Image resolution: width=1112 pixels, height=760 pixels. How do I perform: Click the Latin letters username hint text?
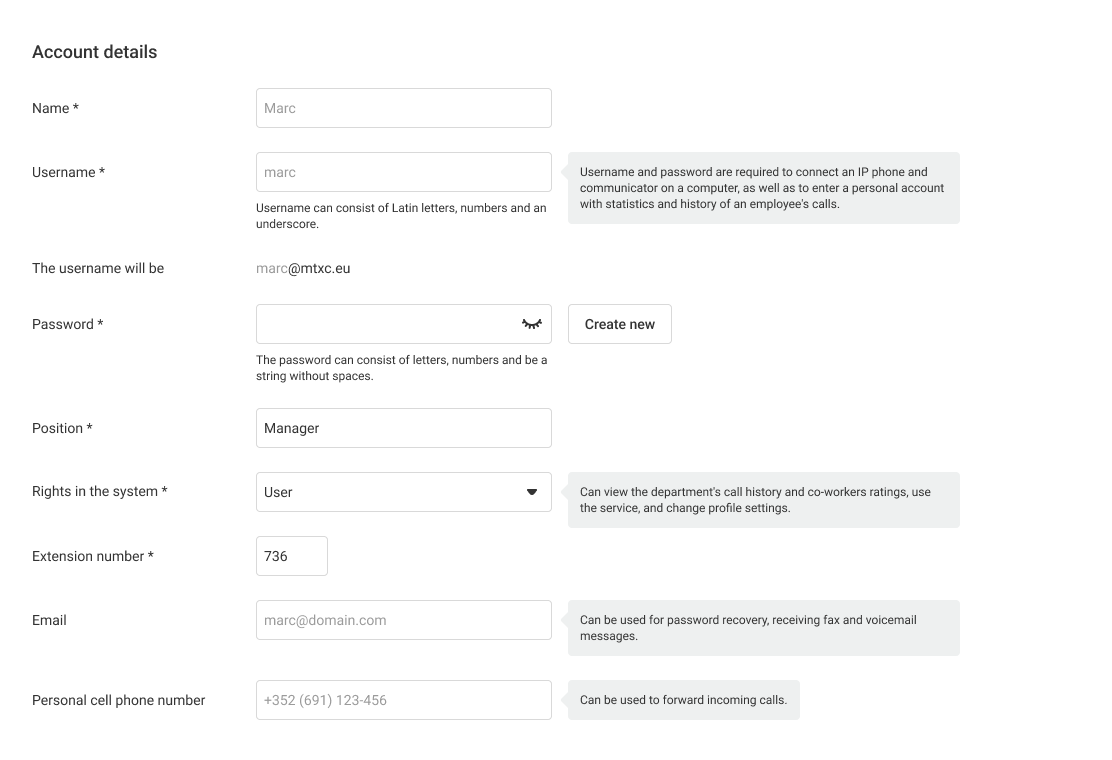click(401, 216)
